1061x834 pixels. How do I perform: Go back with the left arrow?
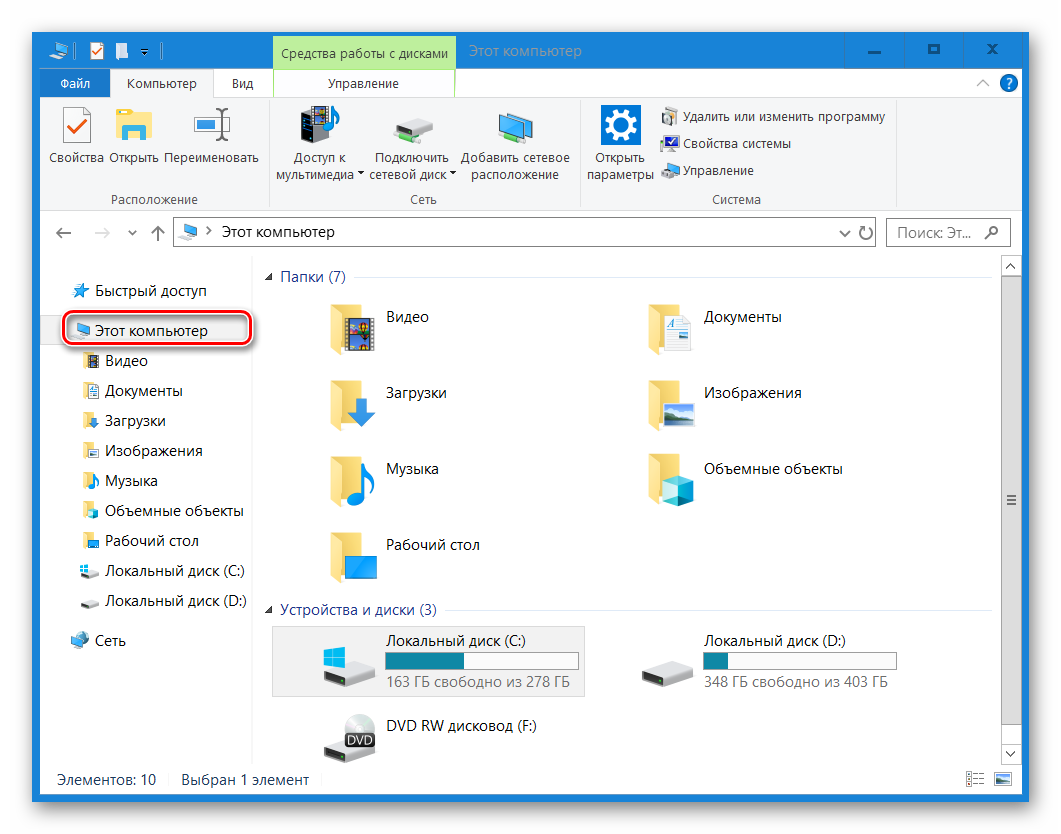[64, 233]
